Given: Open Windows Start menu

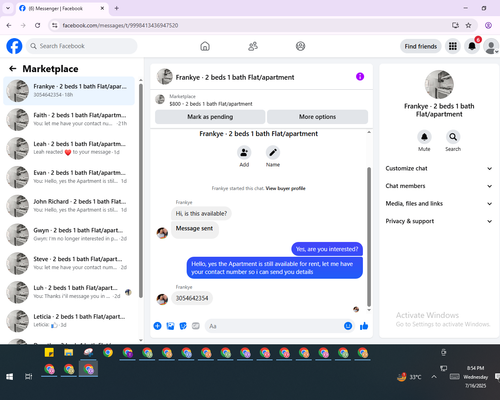Looking at the screenshot, I should coord(10,376).
